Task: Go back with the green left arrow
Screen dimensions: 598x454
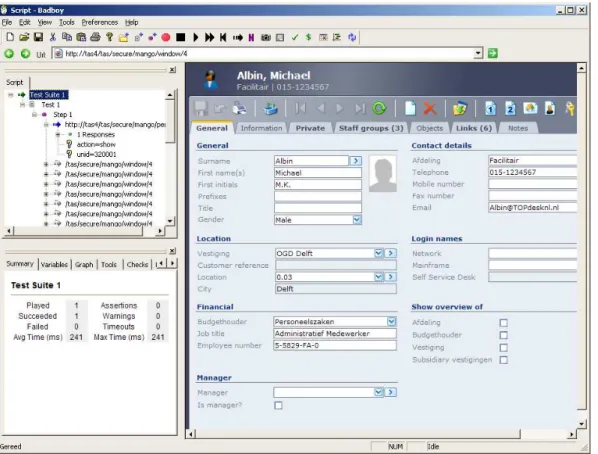Action: (x=9, y=54)
